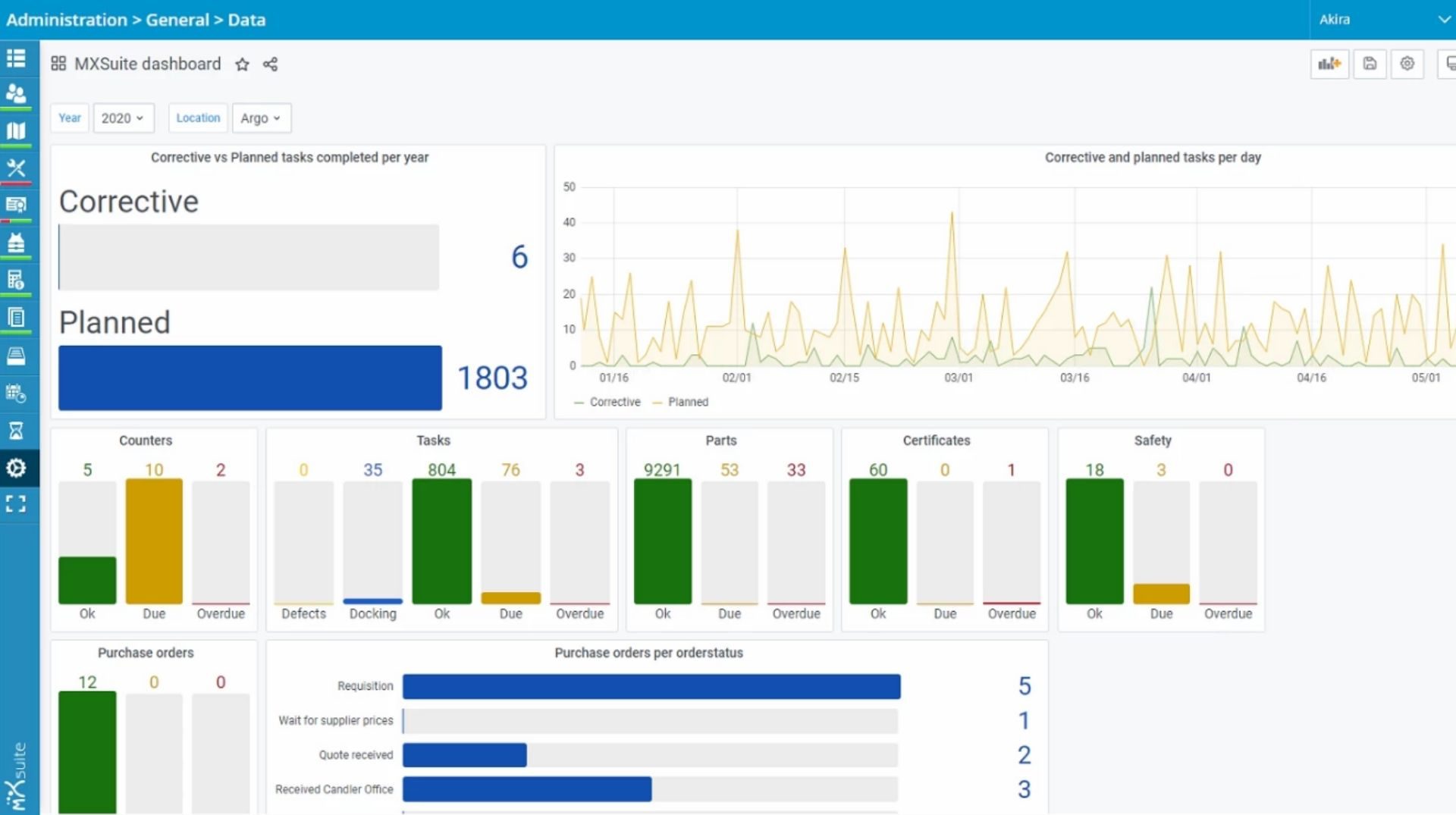The height and width of the screenshot is (815, 1456).
Task: Open the crew people icon in sidebar
Action: [16, 94]
